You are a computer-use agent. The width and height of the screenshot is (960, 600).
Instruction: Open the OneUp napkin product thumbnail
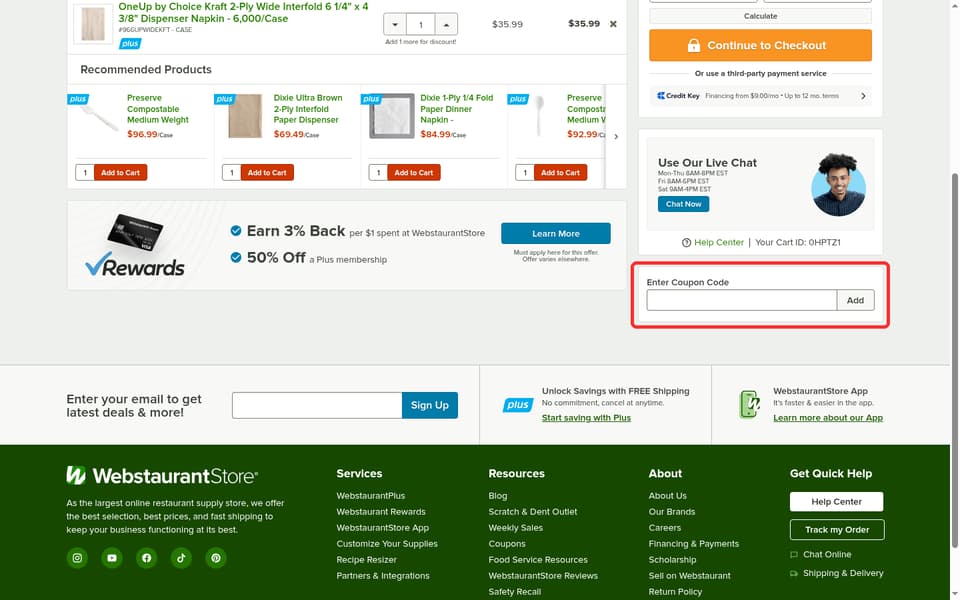93,24
